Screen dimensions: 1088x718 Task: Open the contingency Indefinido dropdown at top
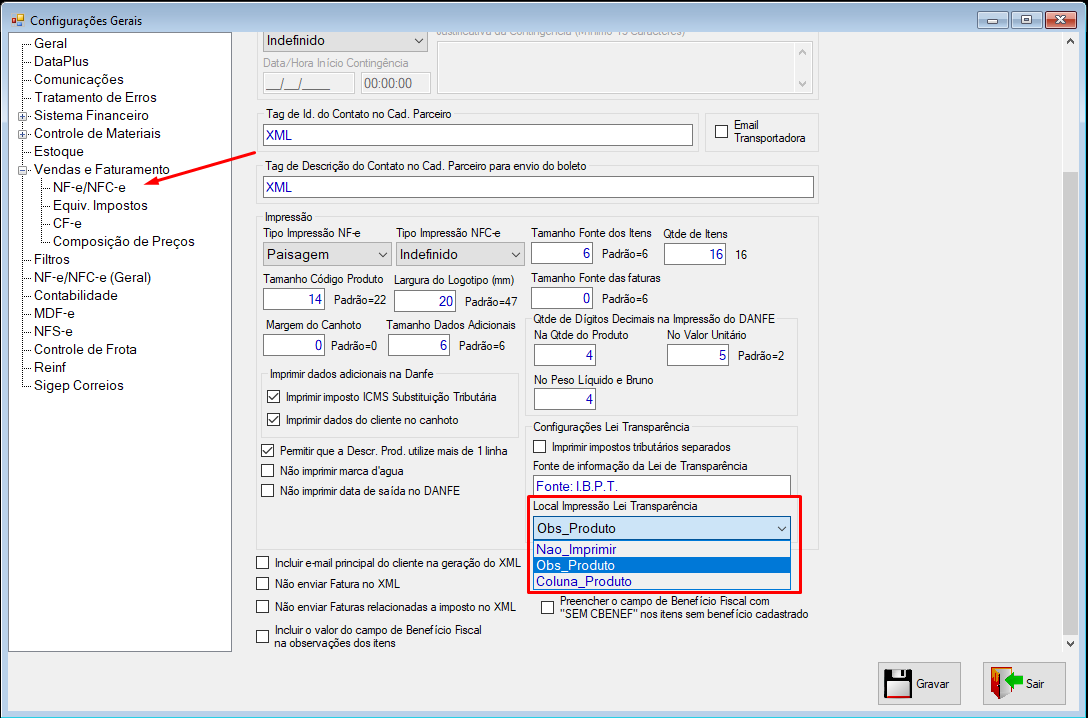345,40
